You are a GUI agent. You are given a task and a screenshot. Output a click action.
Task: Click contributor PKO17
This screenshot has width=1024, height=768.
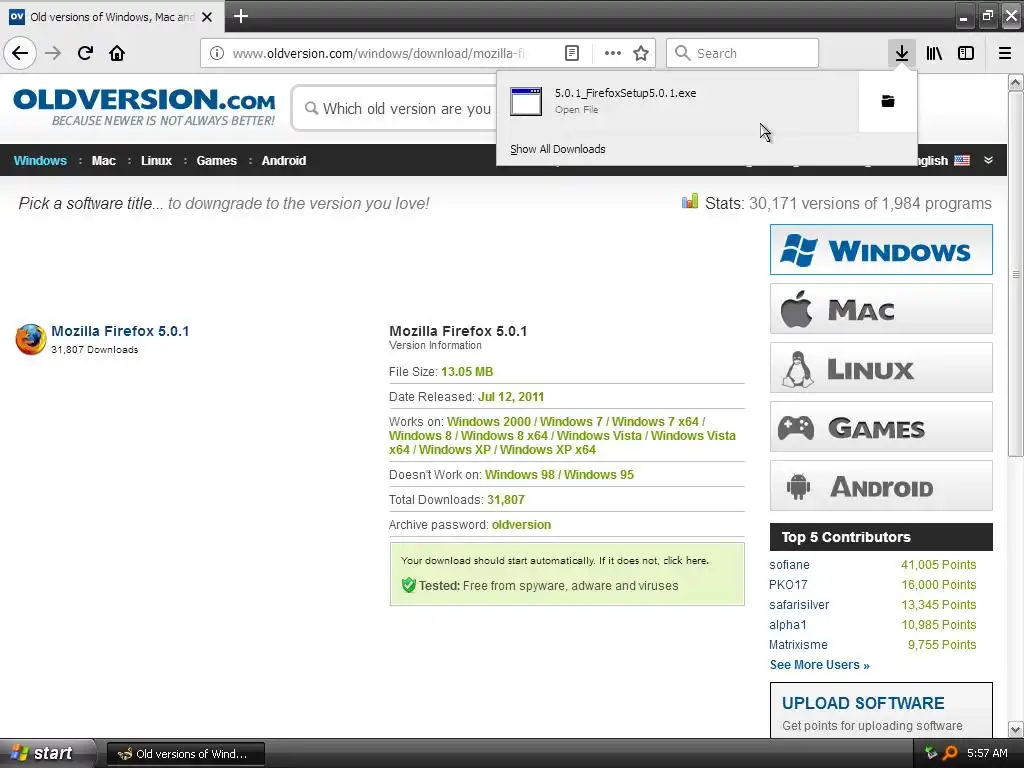[788, 585]
